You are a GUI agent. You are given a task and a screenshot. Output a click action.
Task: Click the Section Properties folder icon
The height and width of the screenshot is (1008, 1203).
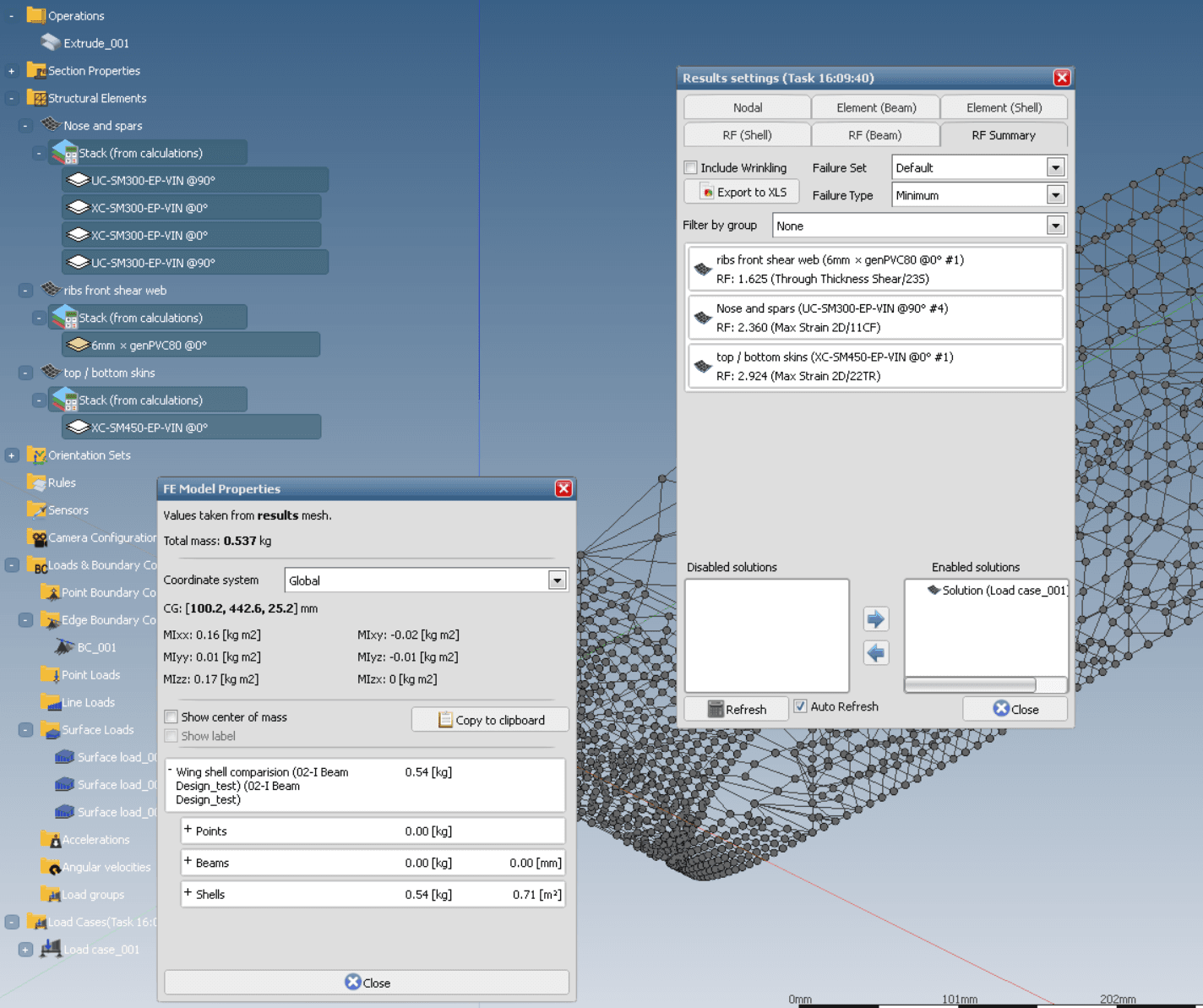click(35, 70)
